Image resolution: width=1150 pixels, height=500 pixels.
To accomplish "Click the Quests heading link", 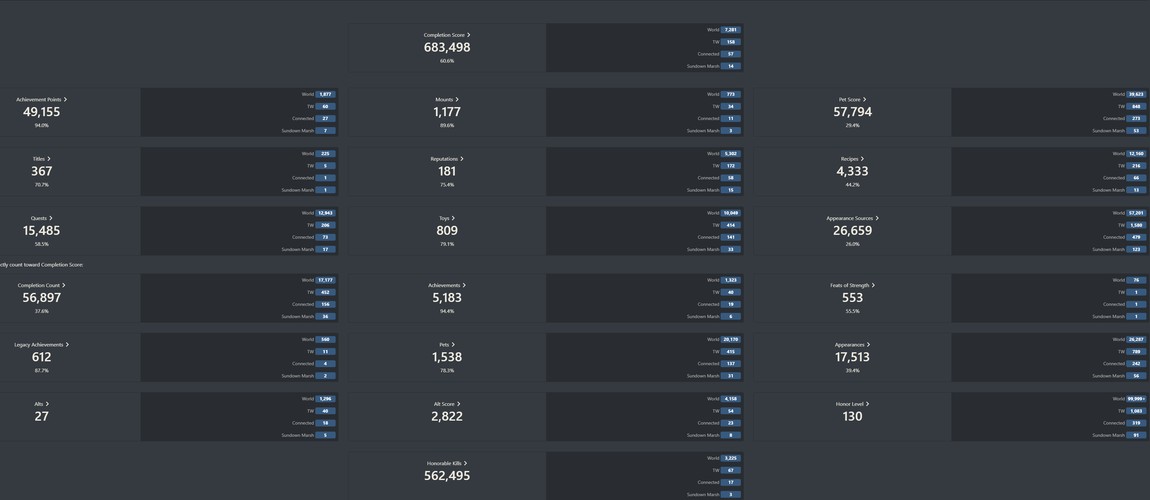I will pyautogui.click(x=42, y=218).
